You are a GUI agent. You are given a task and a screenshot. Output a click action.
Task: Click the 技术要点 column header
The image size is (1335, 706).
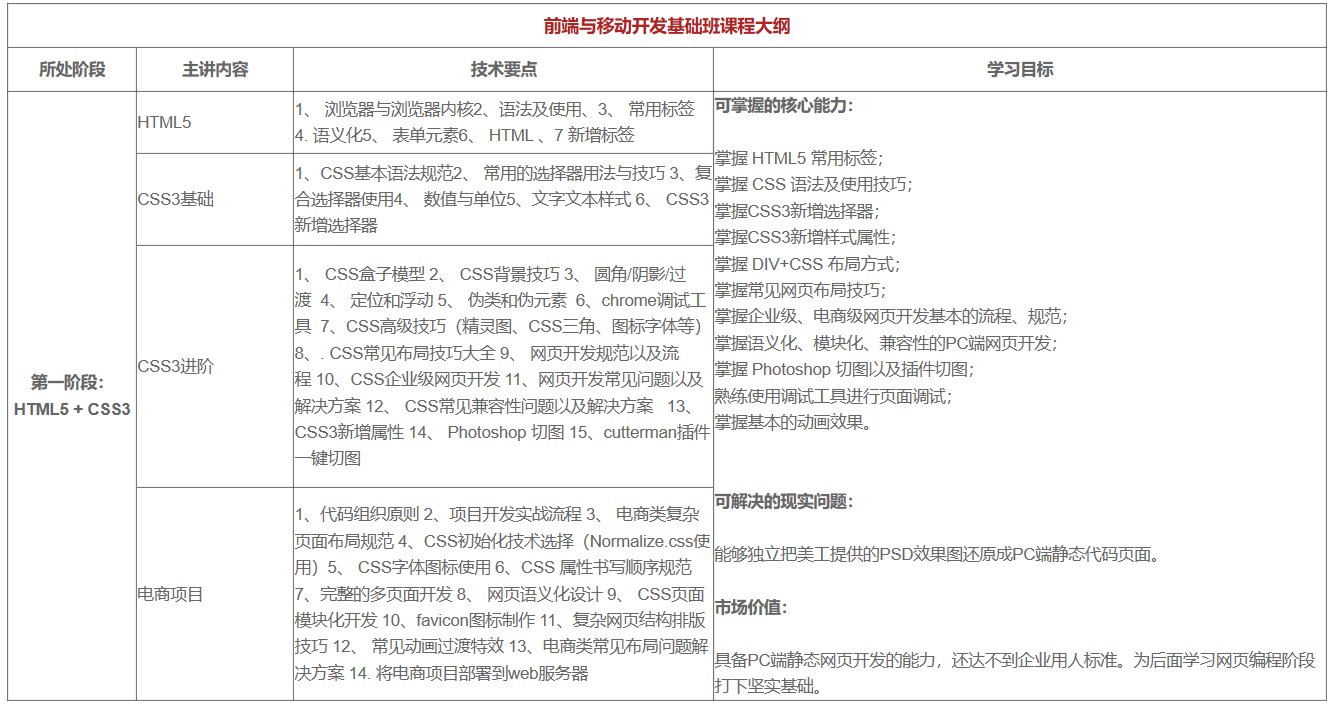point(500,70)
